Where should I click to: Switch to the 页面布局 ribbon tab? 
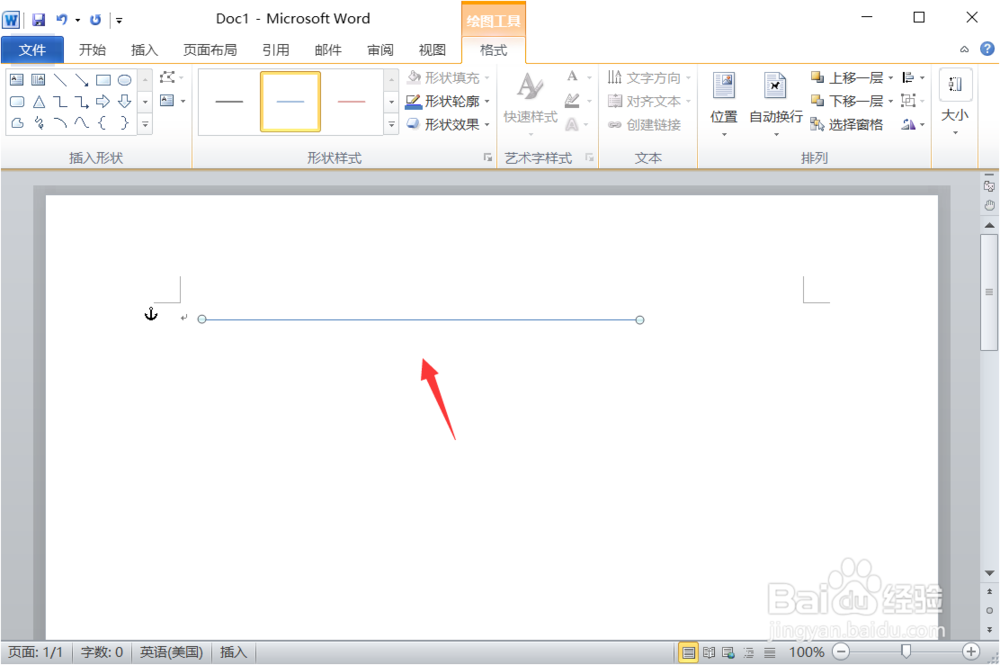pos(210,48)
